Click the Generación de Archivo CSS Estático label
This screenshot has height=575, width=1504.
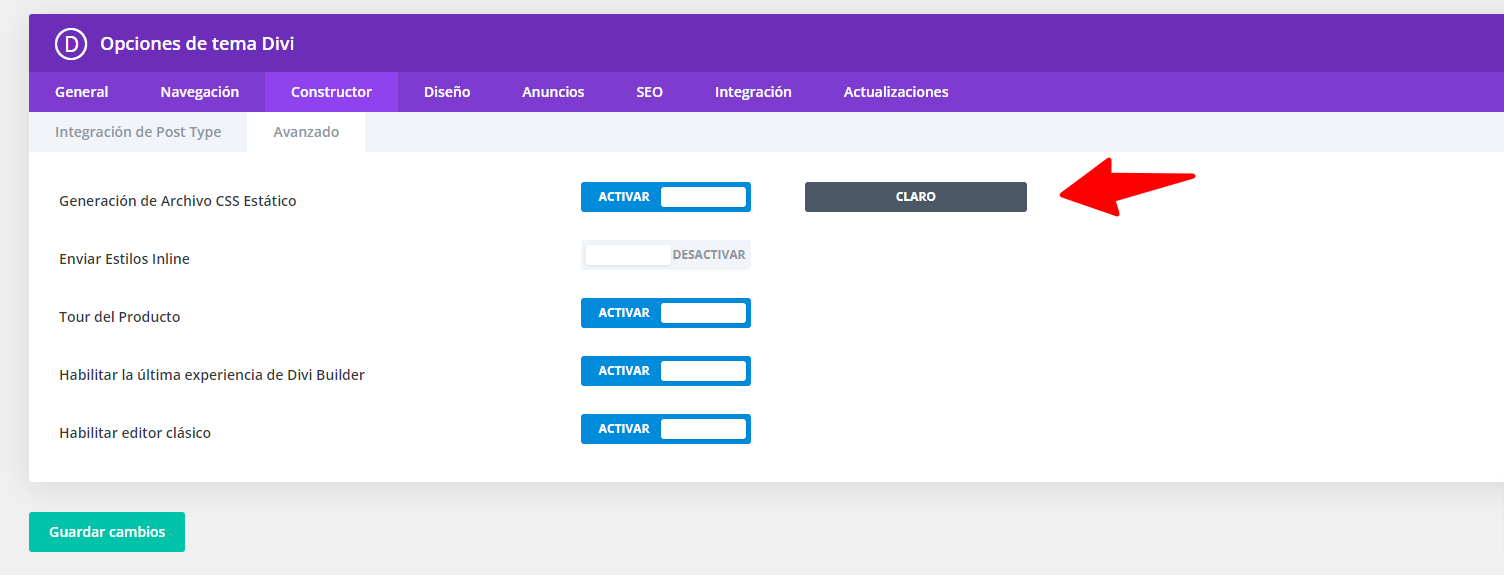pos(178,201)
